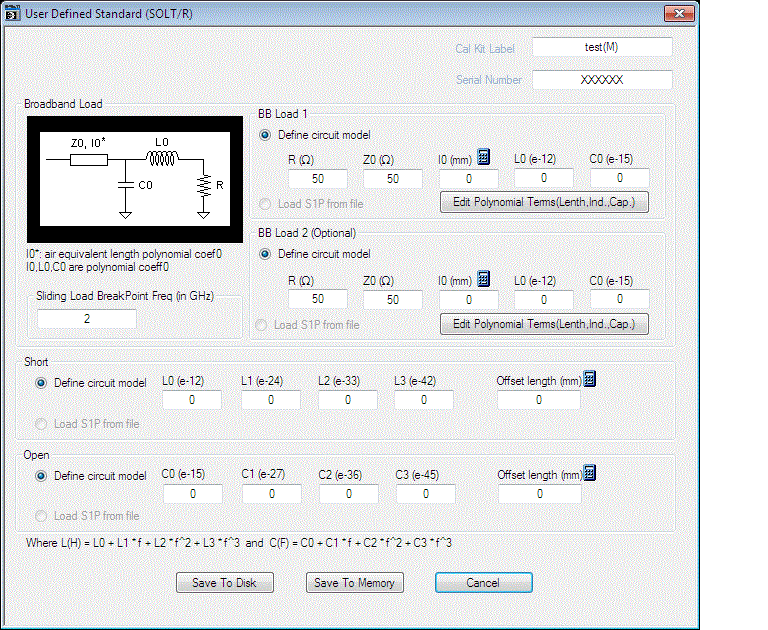The height and width of the screenshot is (630, 768).
Task: Click Edit Polynomial Terms for BB Load 1
Action: tap(544, 202)
